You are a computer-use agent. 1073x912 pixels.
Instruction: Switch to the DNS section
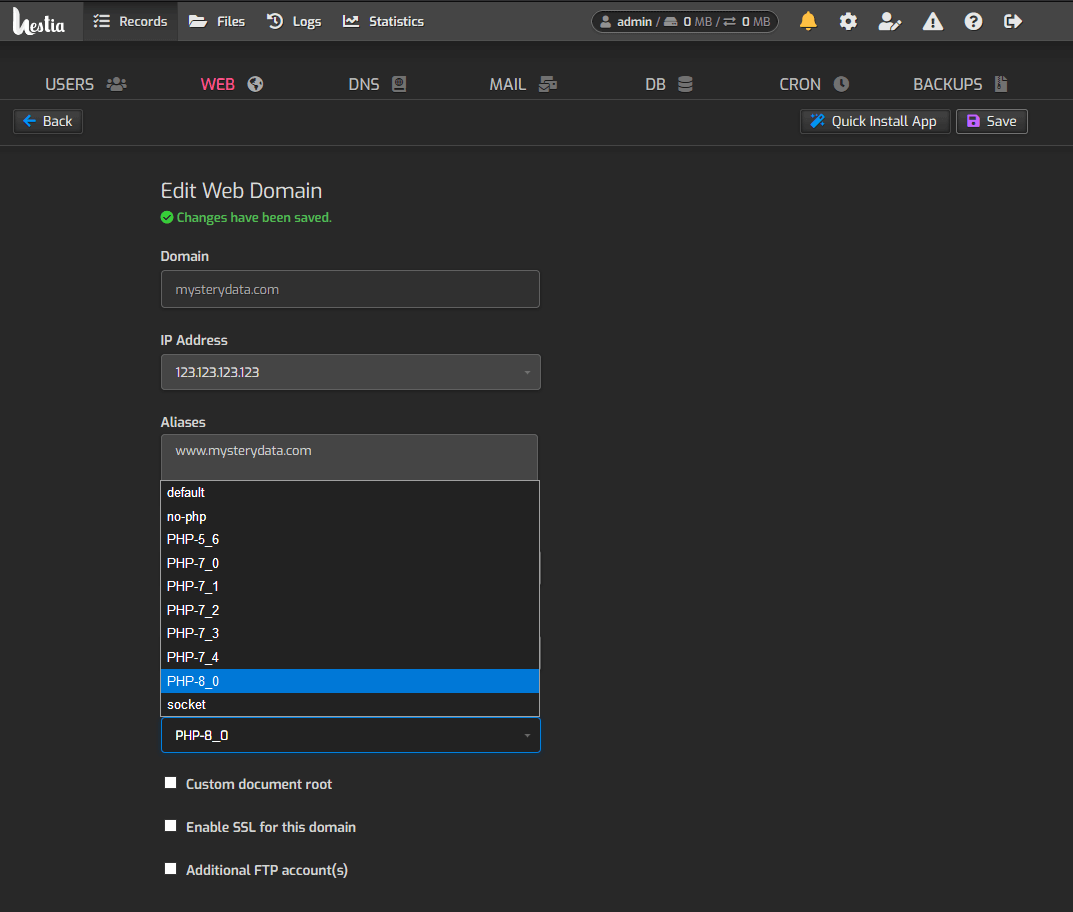pos(377,84)
